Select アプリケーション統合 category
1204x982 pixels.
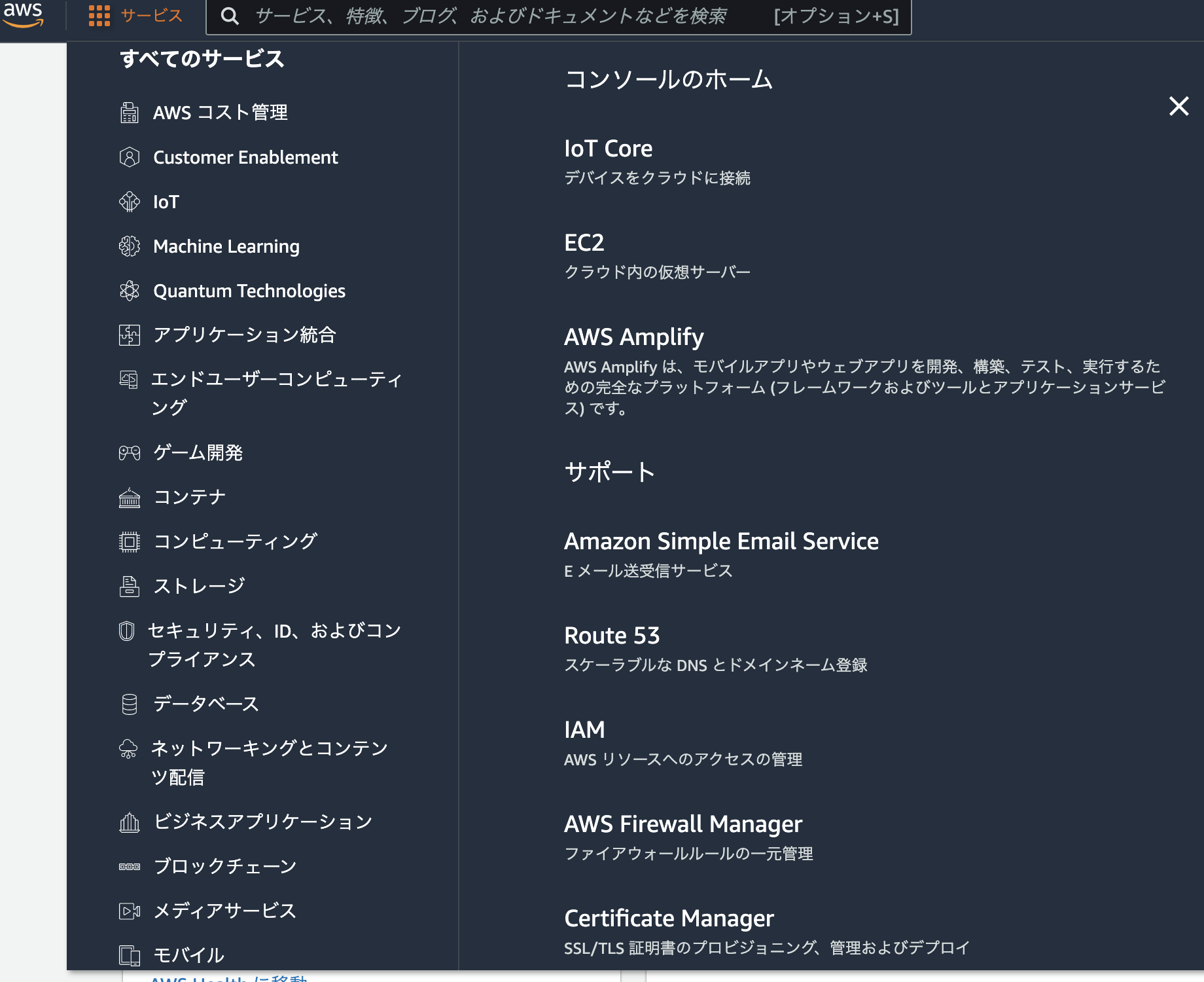click(245, 335)
